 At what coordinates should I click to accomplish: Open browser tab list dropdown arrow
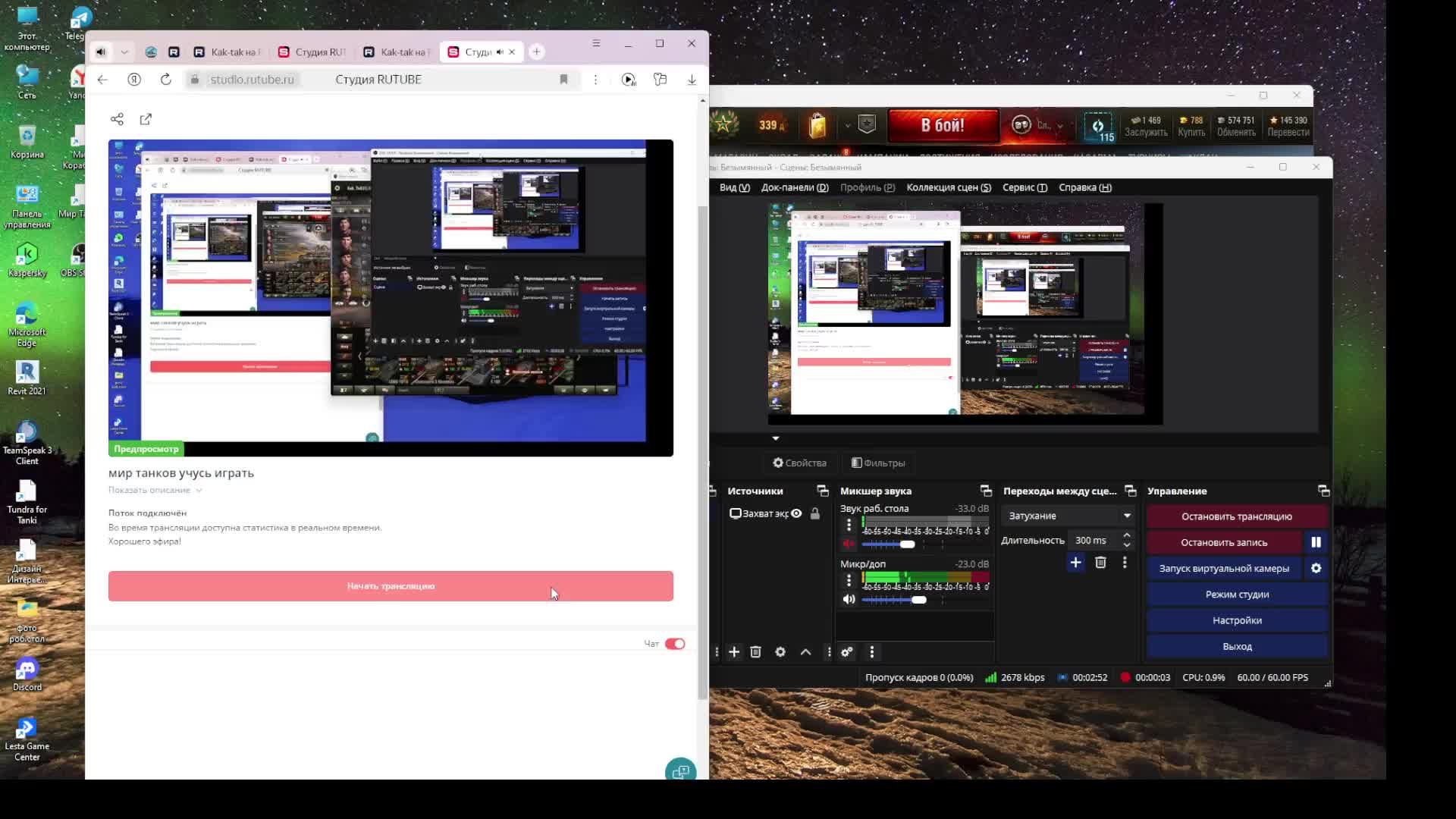click(x=124, y=52)
